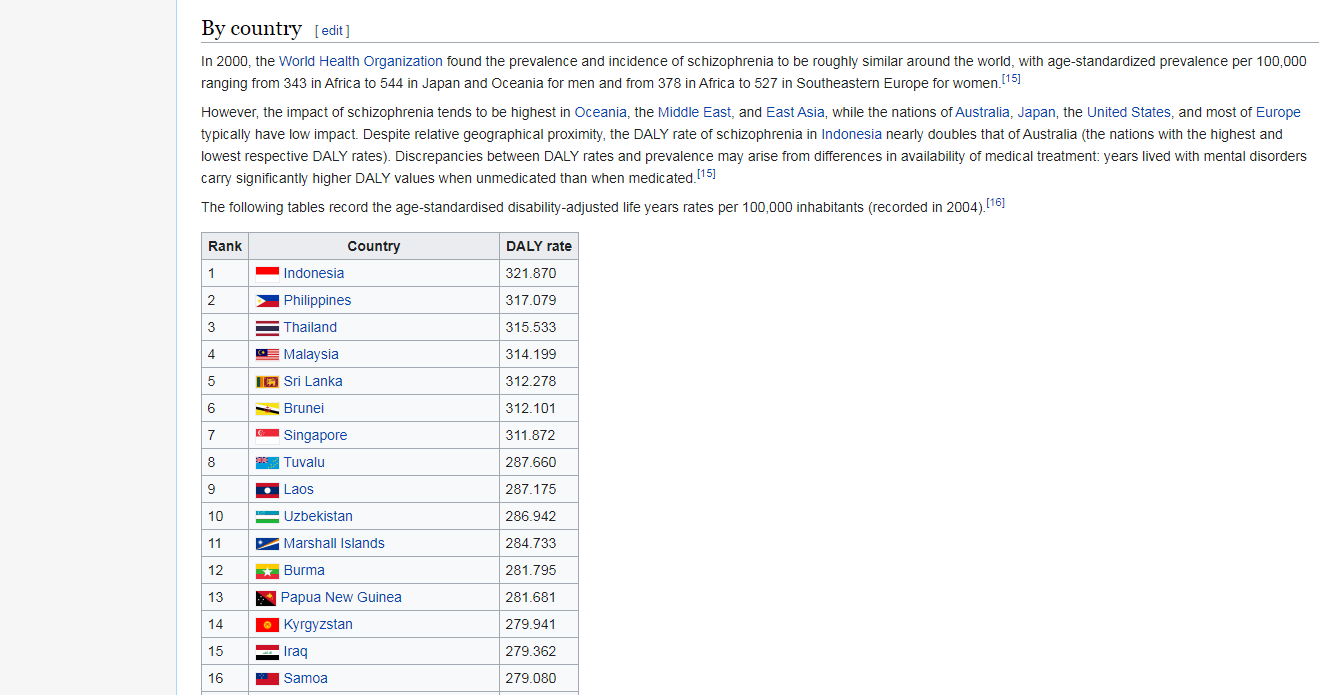This screenshot has height=695, width=1343.
Task: Click the Rank column header
Action: [x=225, y=246]
